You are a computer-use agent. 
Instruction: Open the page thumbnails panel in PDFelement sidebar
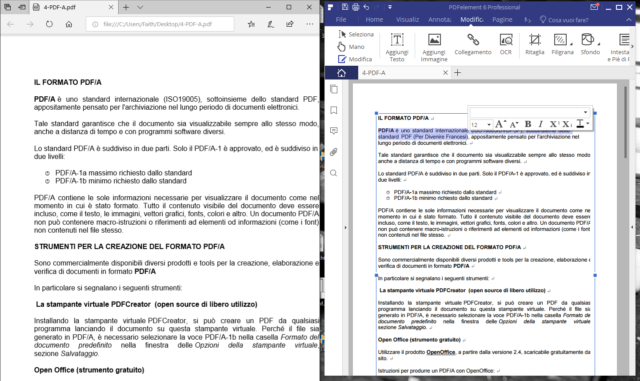334,89
